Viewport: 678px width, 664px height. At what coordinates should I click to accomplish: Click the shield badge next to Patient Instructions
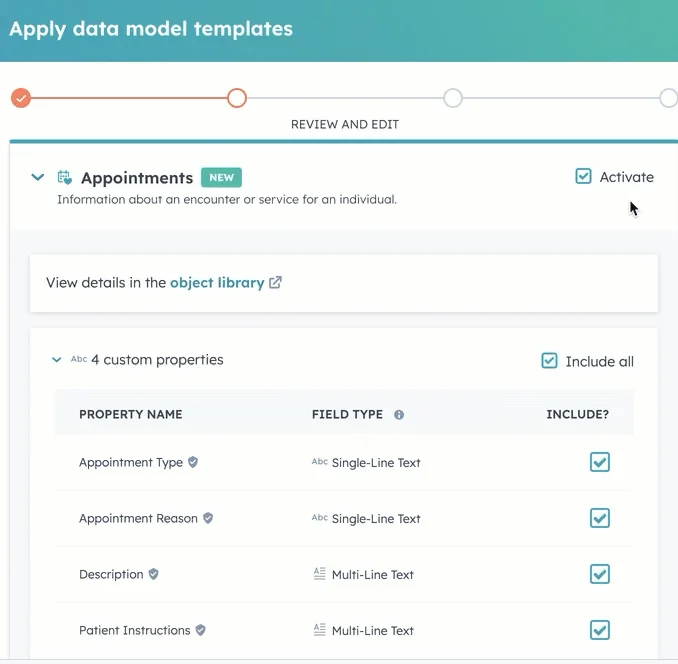coord(200,630)
